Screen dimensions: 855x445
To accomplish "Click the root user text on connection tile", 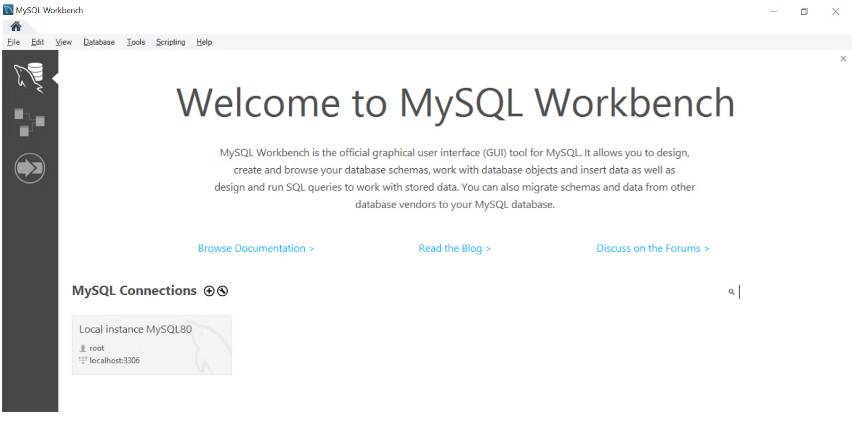I will coord(97,348).
